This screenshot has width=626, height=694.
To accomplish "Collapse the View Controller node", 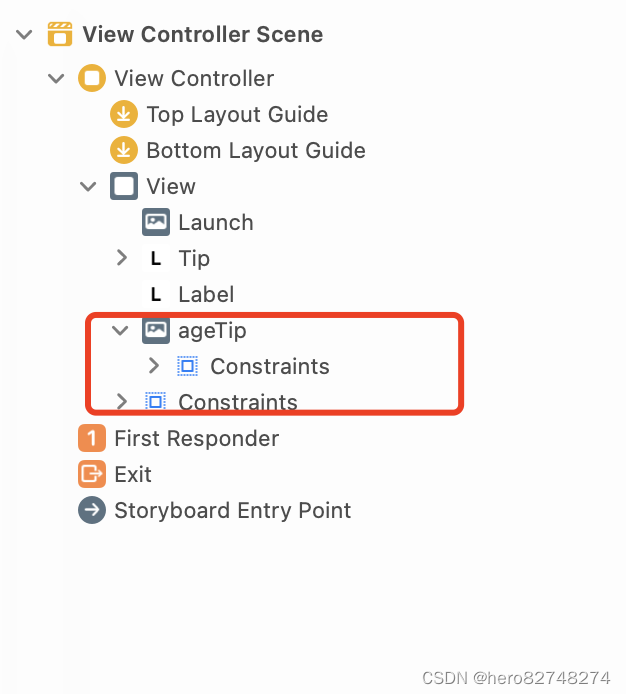I will (56, 79).
